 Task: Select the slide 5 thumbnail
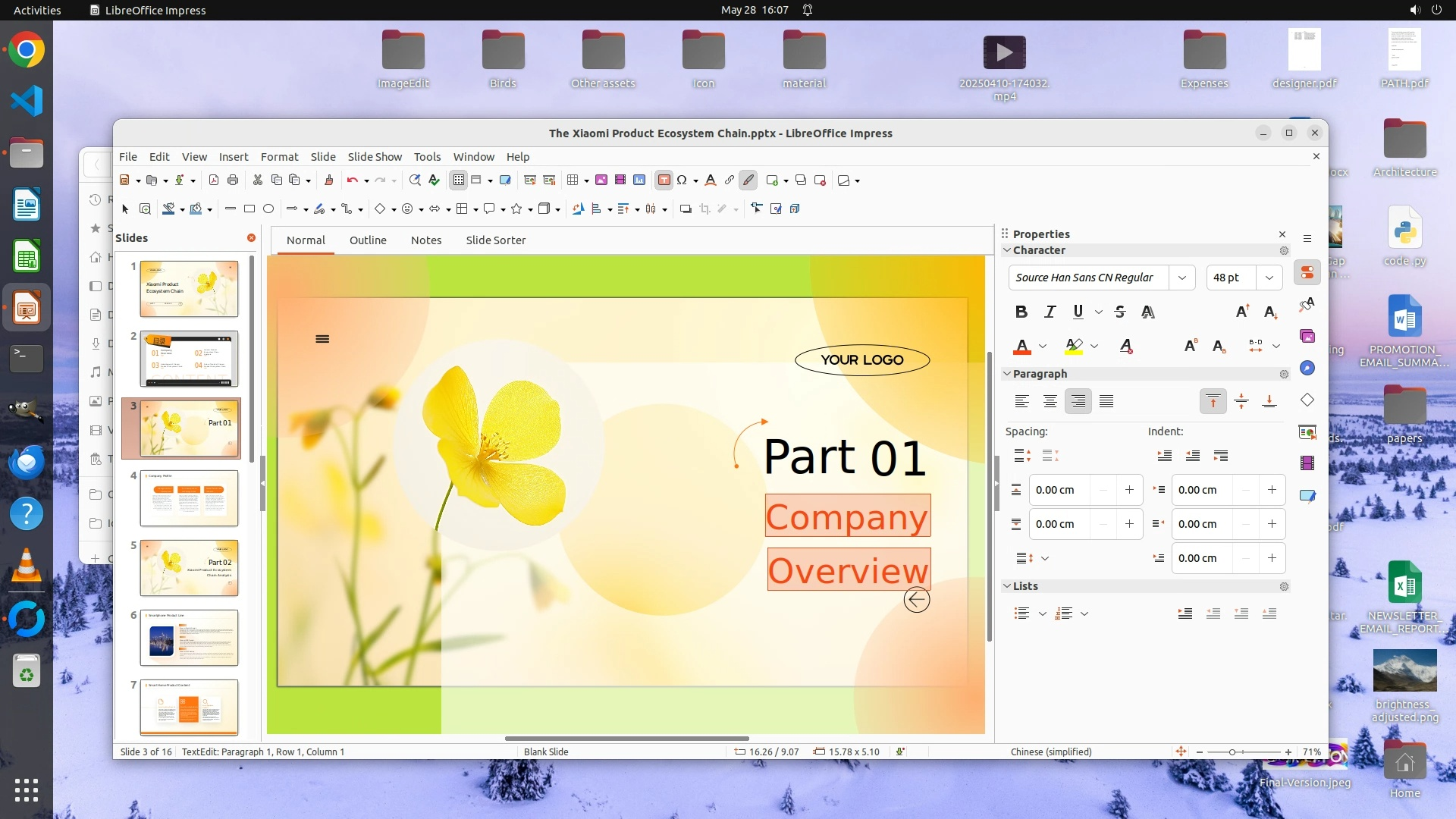pyautogui.click(x=189, y=567)
